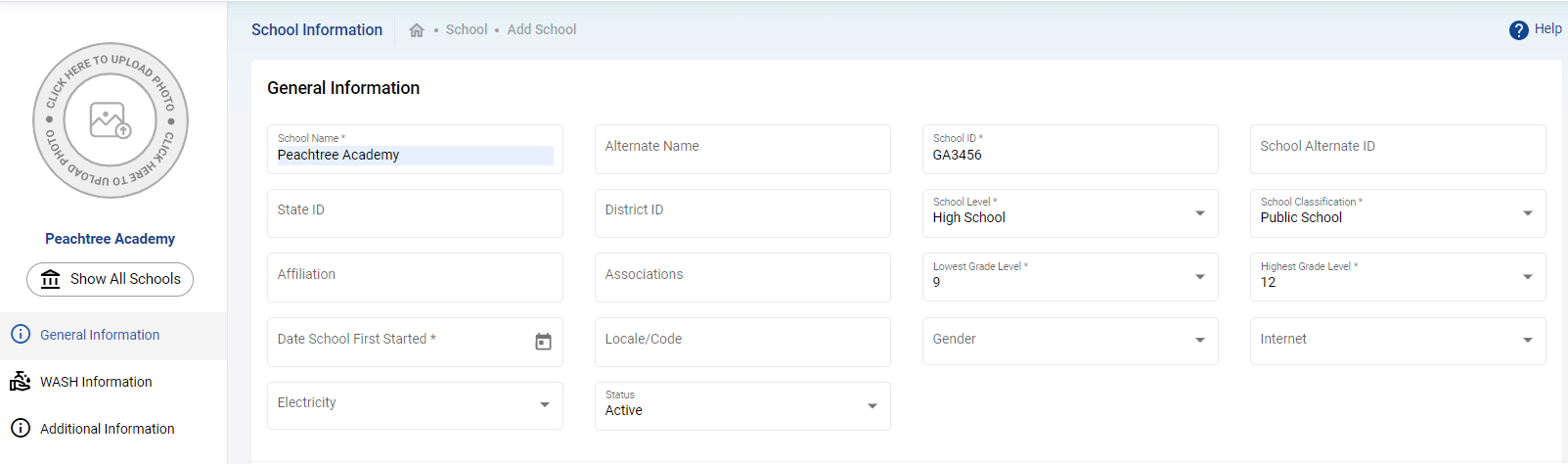Click the Affiliation input field
1568x464 pixels.
click(415, 277)
